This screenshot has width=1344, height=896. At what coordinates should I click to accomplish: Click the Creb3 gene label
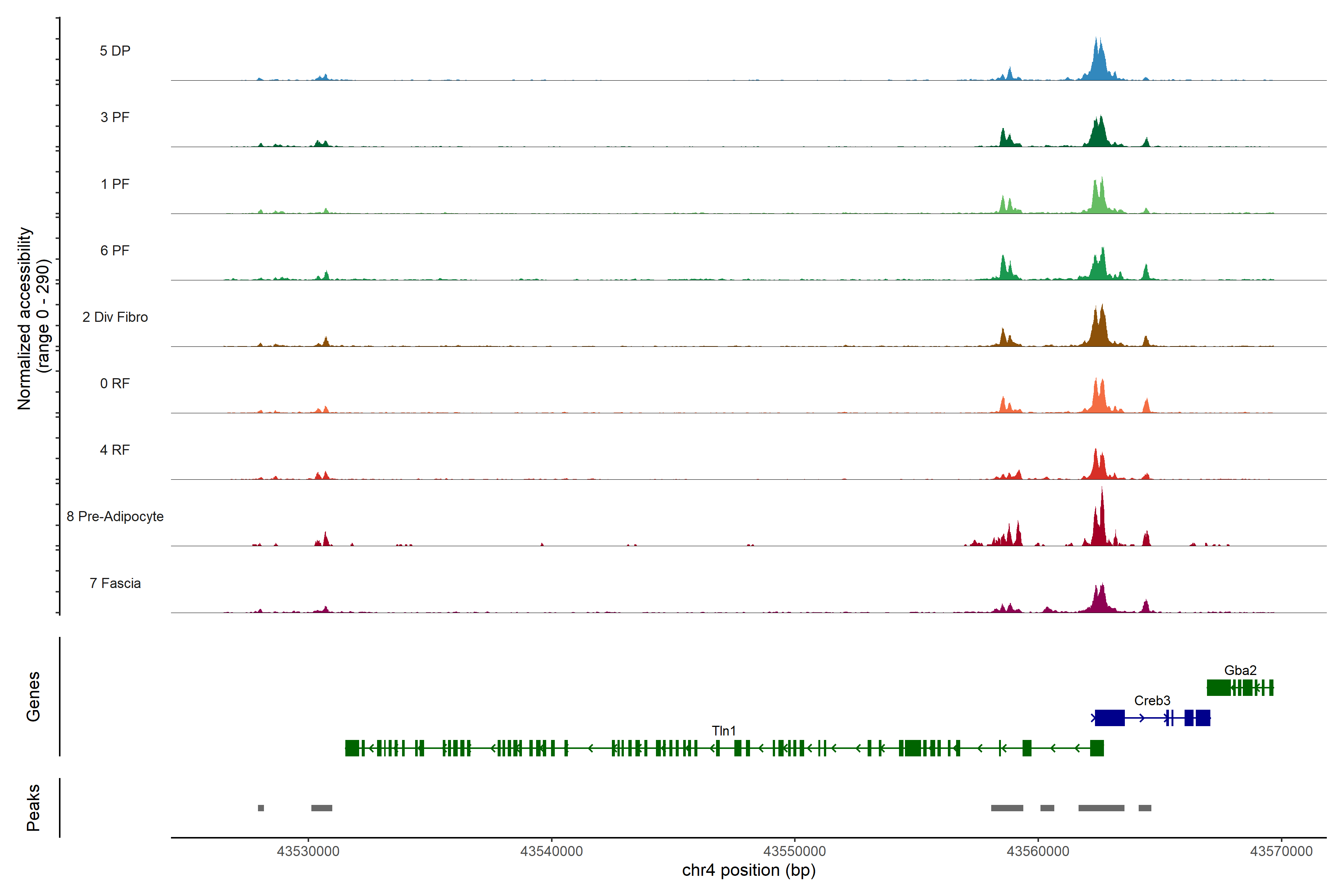1152,701
